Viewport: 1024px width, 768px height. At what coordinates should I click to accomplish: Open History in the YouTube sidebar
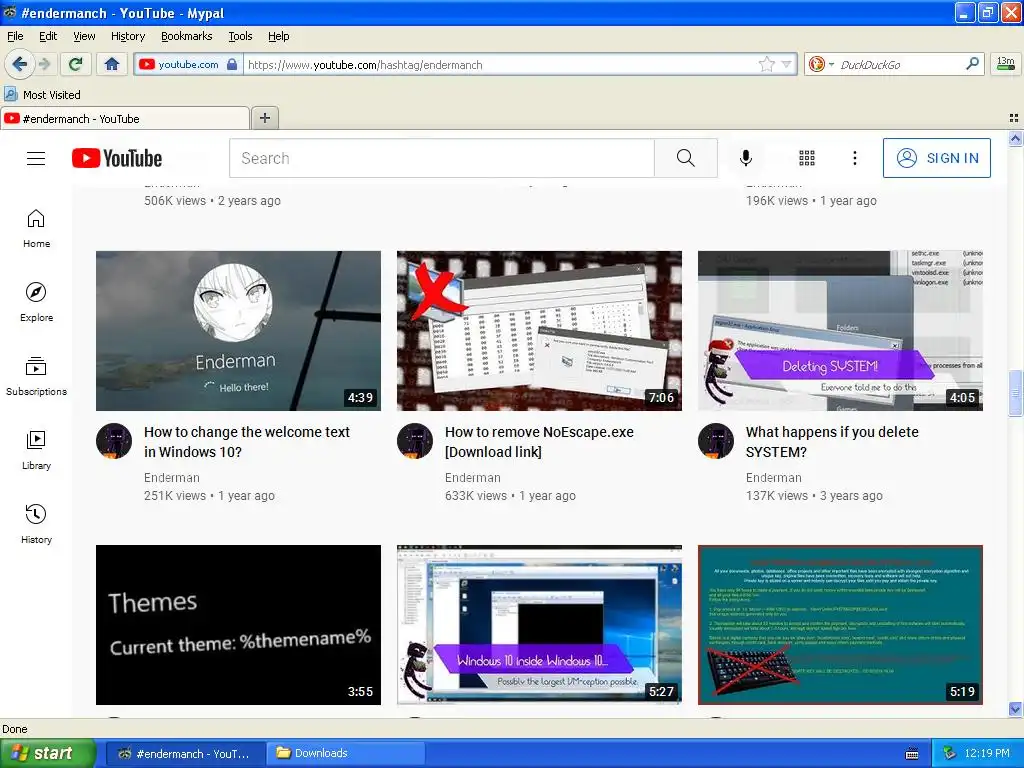coord(36,524)
